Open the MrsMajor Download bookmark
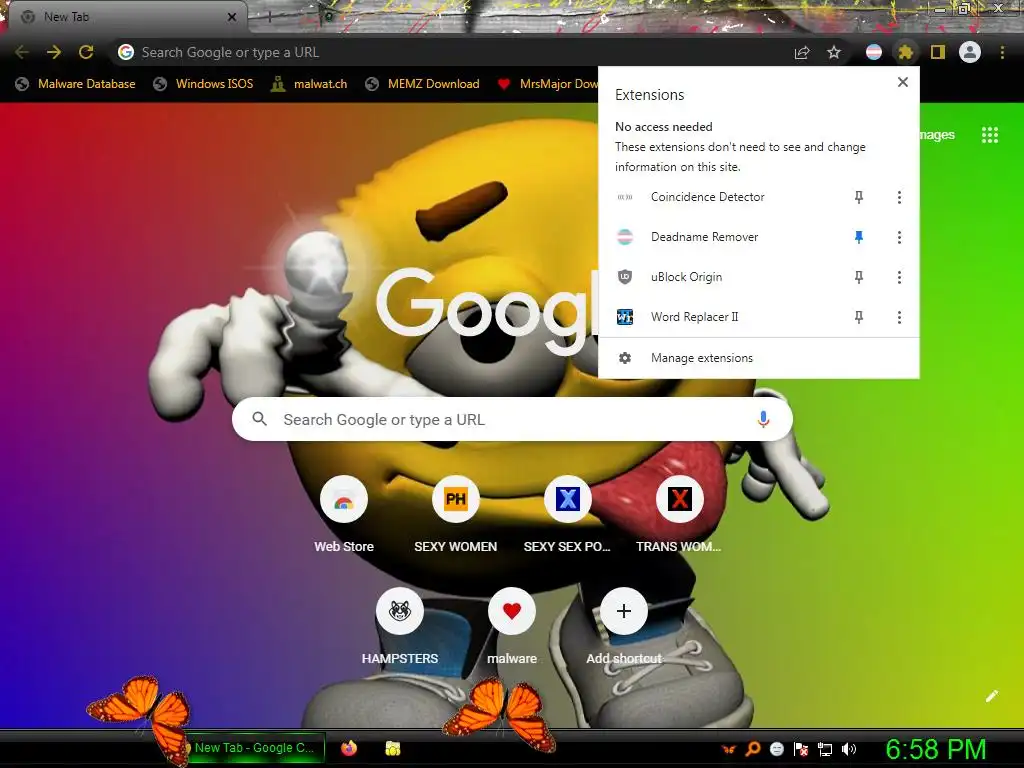 [547, 84]
